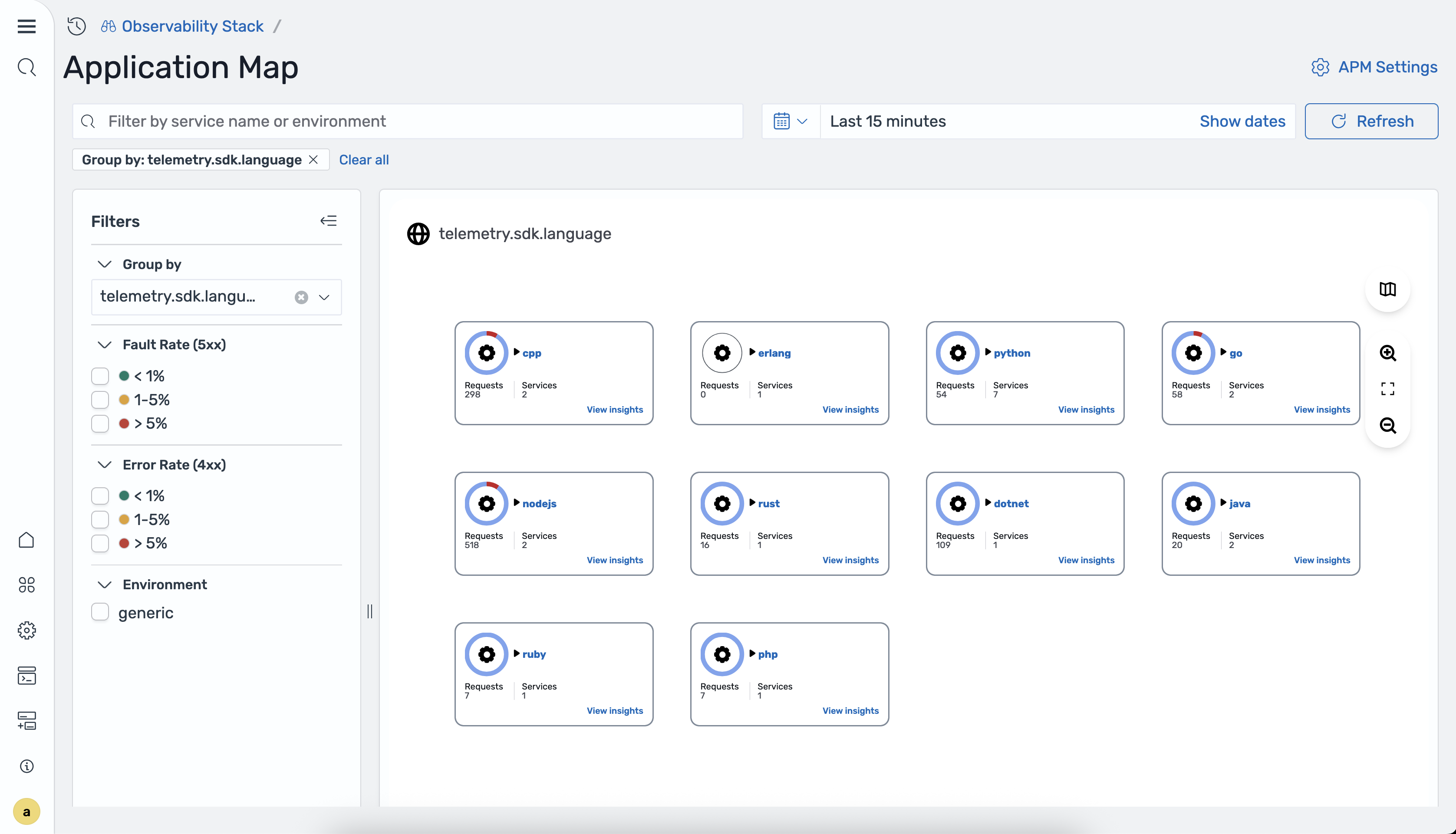Viewport: 1456px width, 834px height.
Task: Collapse the Fault Rate (5xx) section
Action: pyautogui.click(x=104, y=345)
